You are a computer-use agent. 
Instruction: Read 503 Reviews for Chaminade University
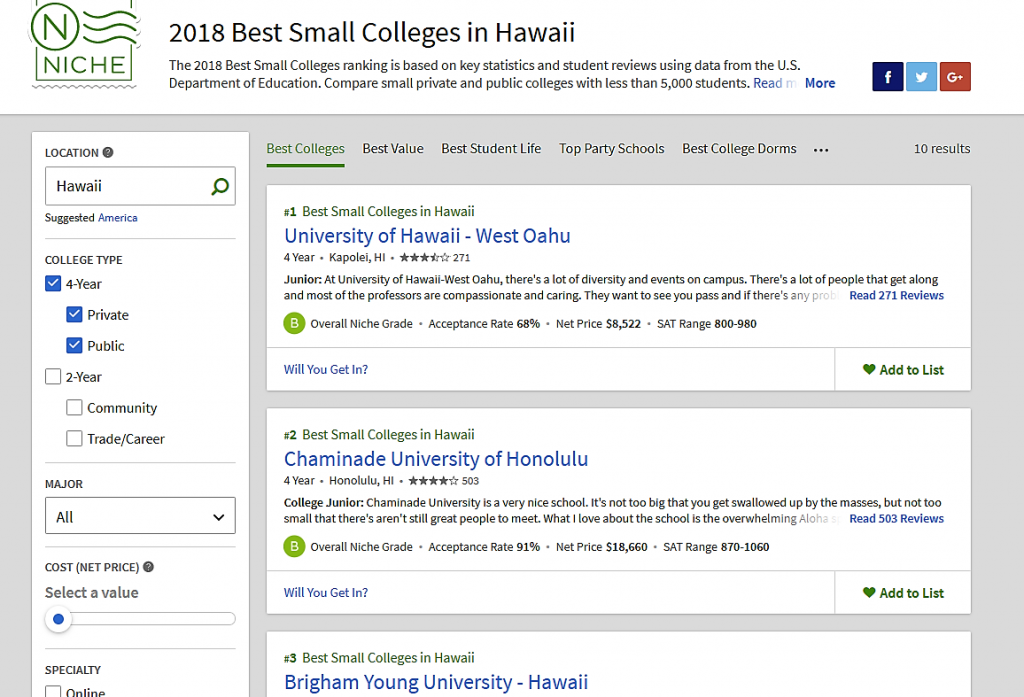[x=897, y=519]
